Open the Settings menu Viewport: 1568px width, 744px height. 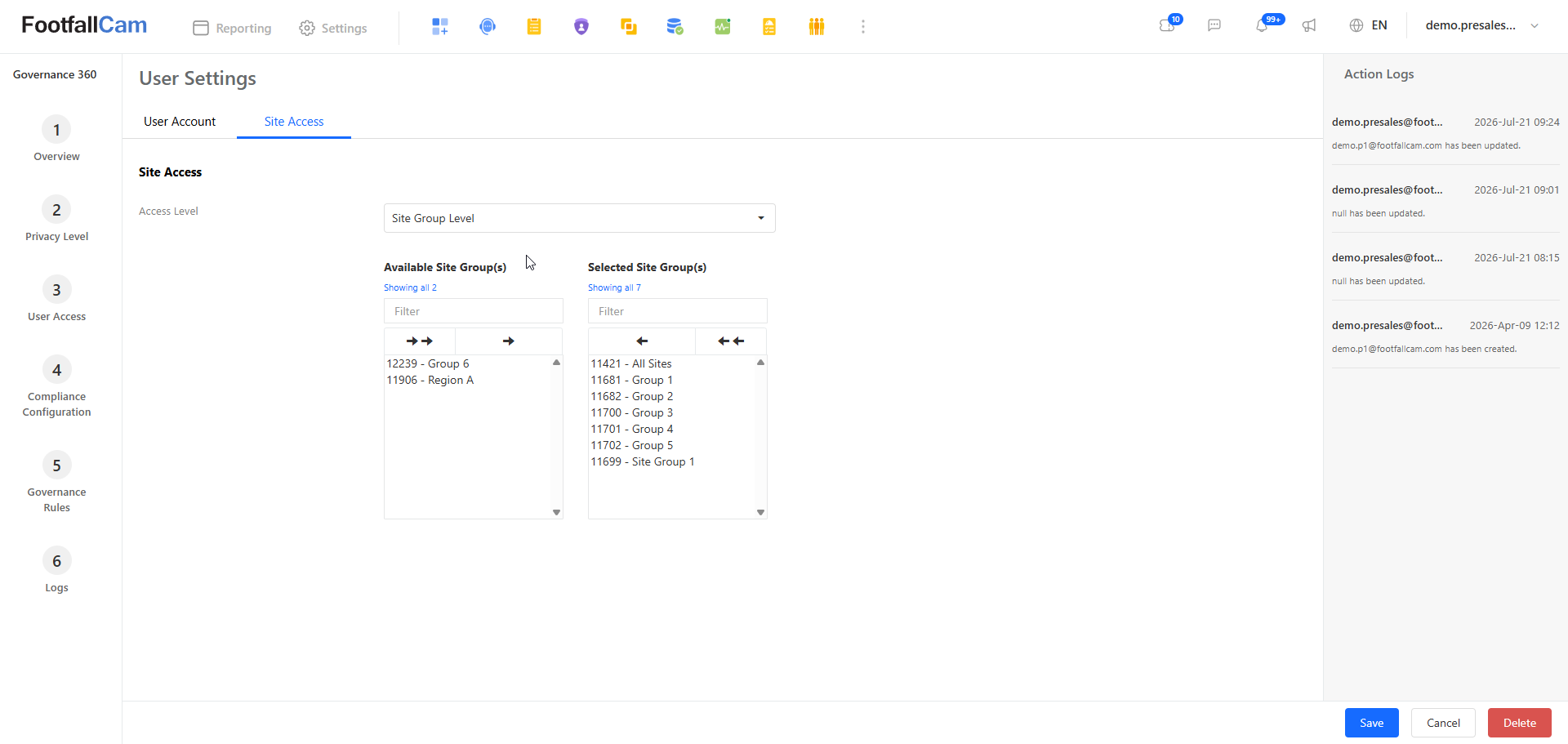333,28
